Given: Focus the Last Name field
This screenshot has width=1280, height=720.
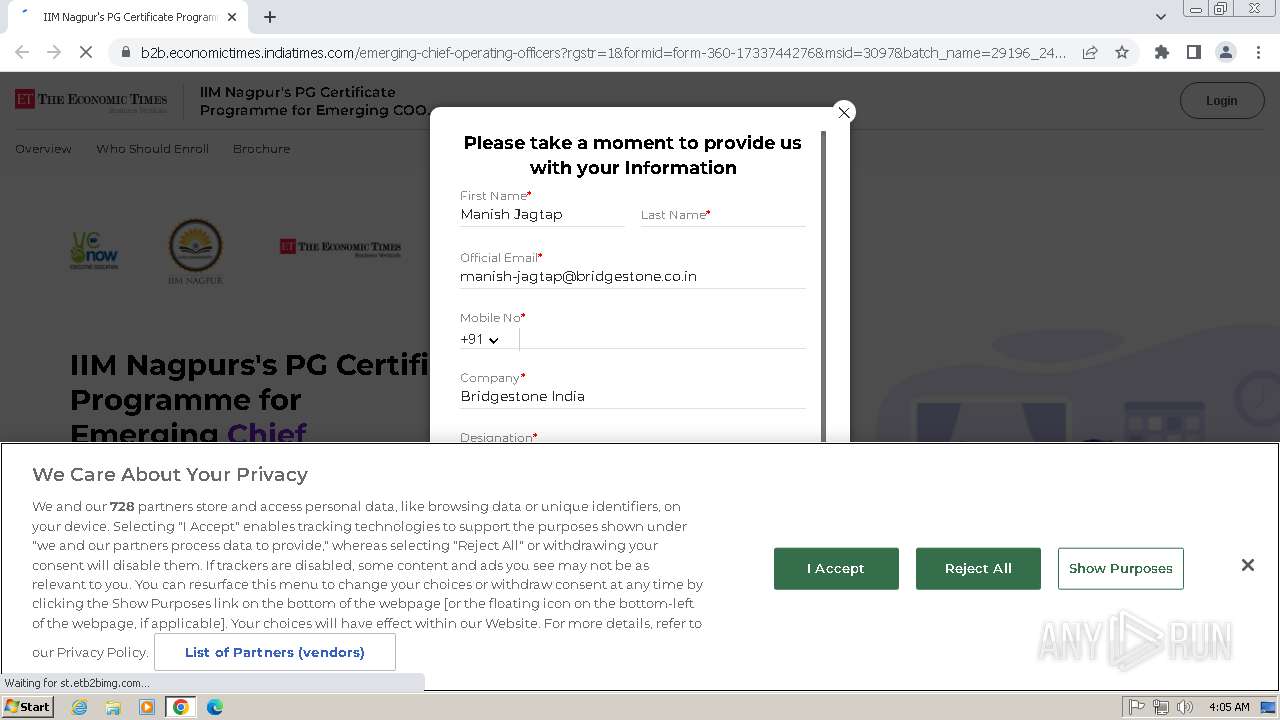Looking at the screenshot, I should (x=723, y=214).
